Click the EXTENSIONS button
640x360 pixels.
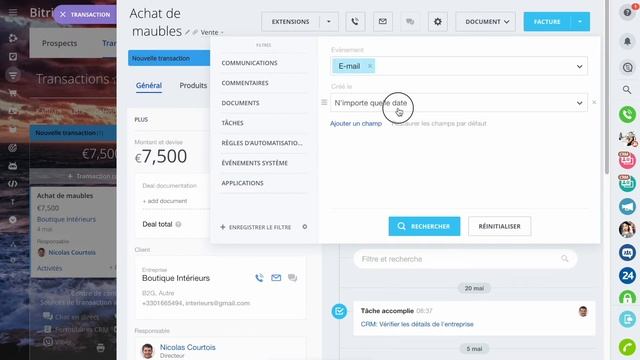290,22
